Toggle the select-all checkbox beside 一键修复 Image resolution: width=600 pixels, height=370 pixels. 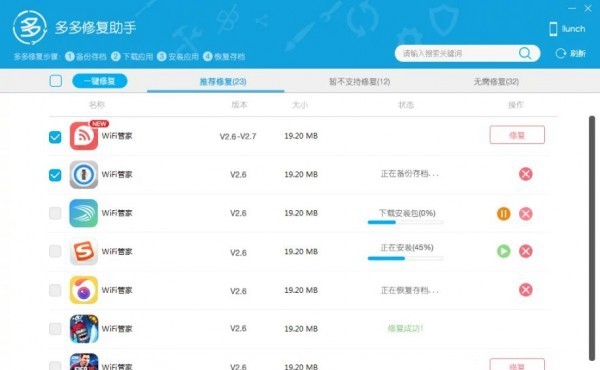click(x=56, y=81)
